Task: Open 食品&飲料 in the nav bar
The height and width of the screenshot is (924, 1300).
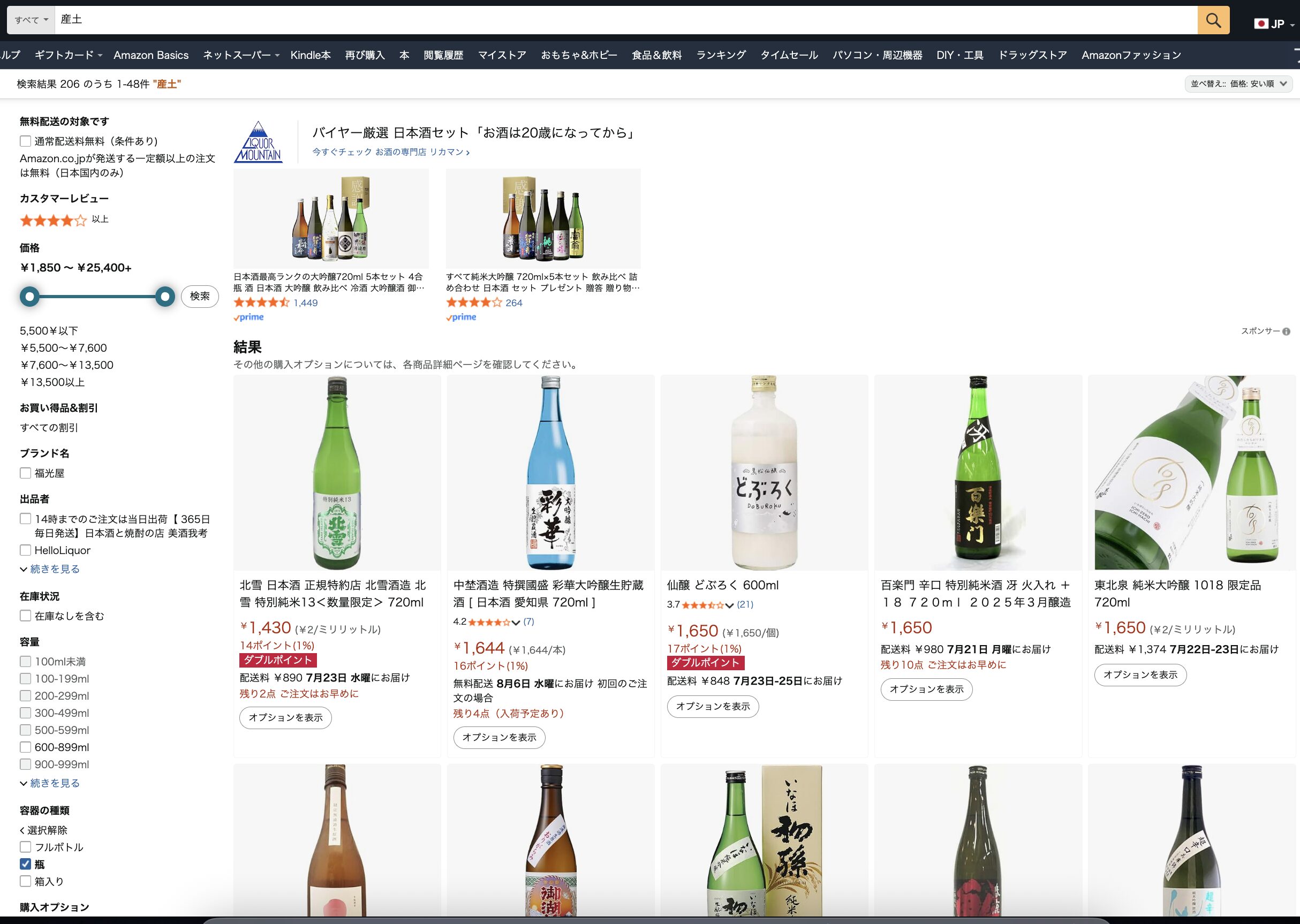Action: tap(656, 55)
